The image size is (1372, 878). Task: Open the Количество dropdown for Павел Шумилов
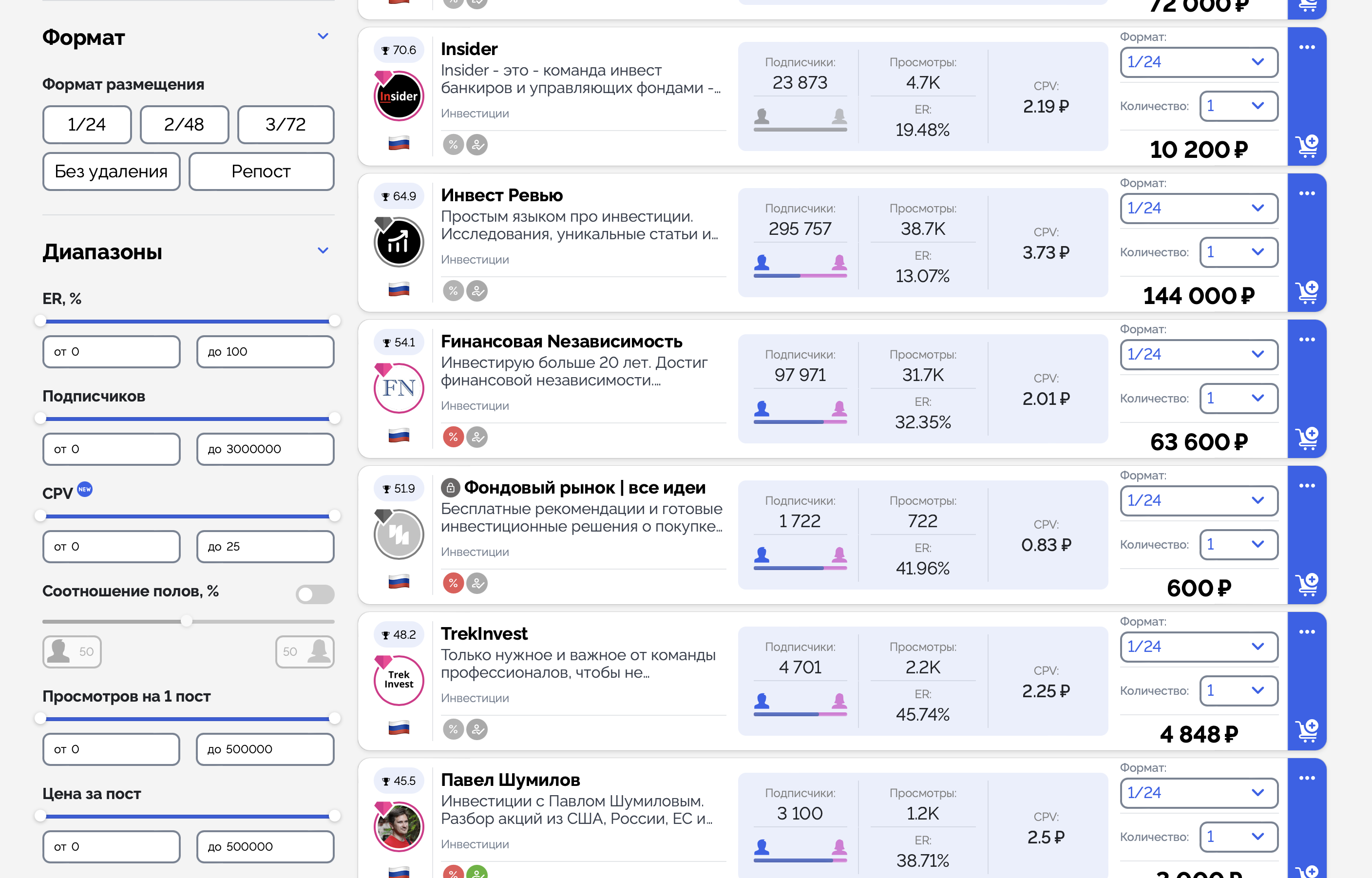(x=1239, y=837)
